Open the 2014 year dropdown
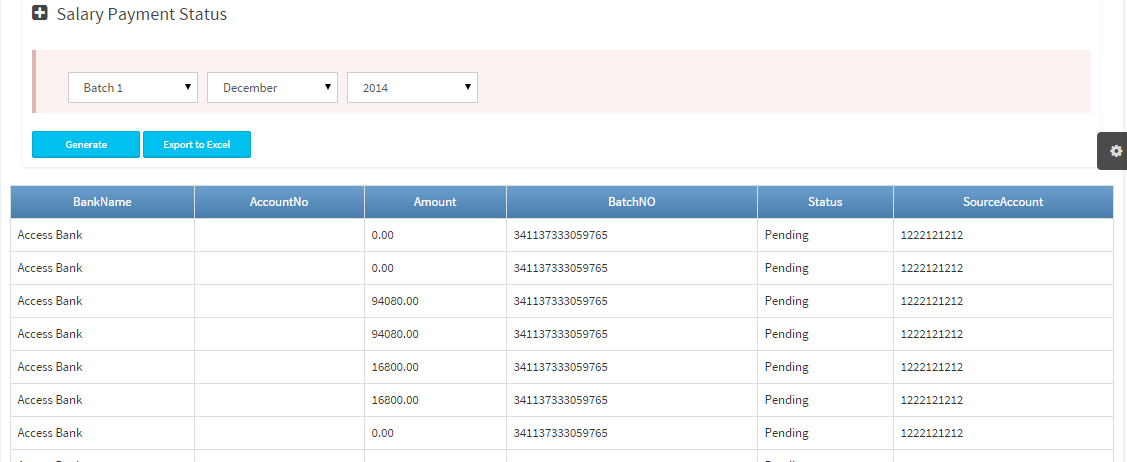 pyautogui.click(x=412, y=88)
